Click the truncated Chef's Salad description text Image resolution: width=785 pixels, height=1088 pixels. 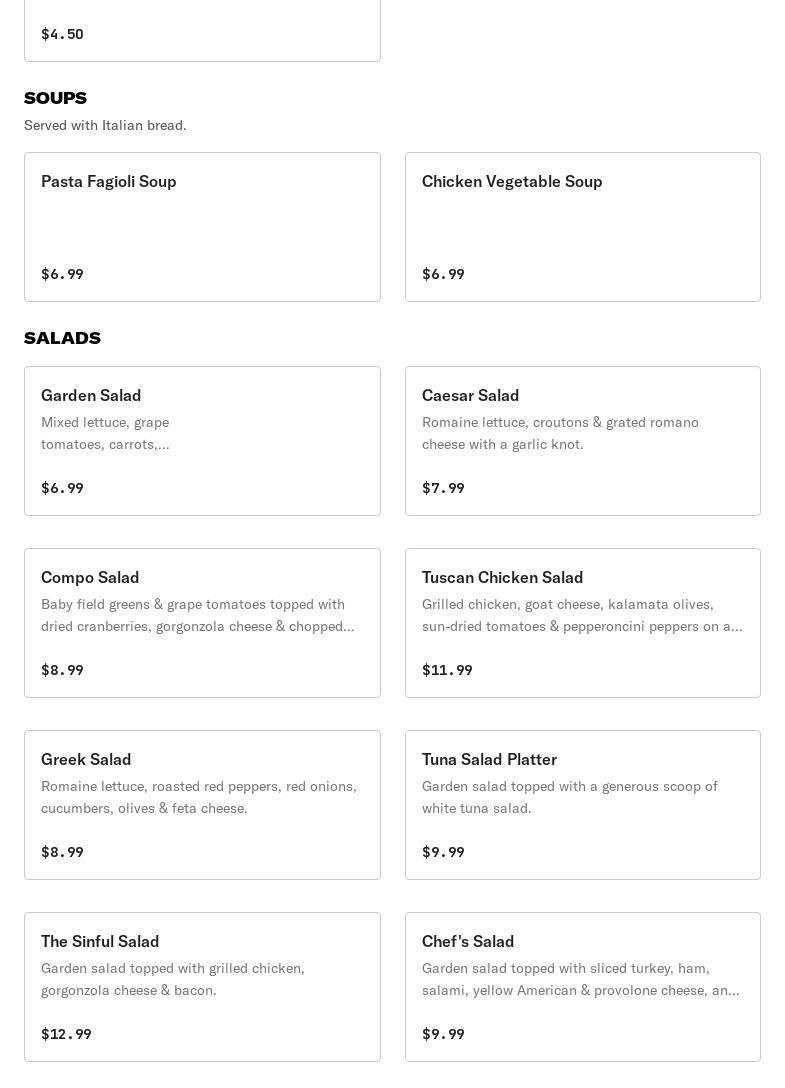click(580, 979)
